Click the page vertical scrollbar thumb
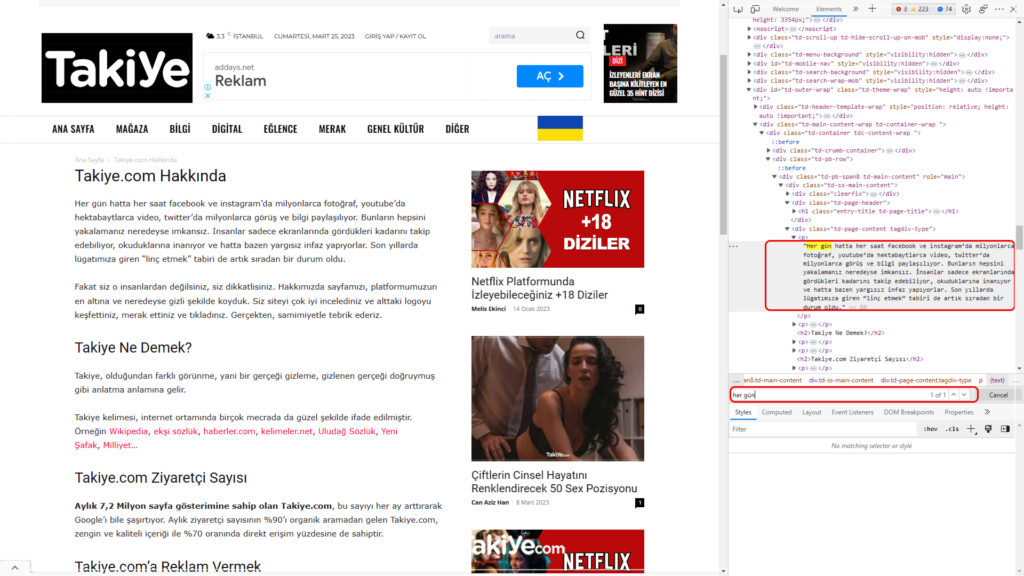The width and height of the screenshot is (1024, 576). (x=723, y=144)
